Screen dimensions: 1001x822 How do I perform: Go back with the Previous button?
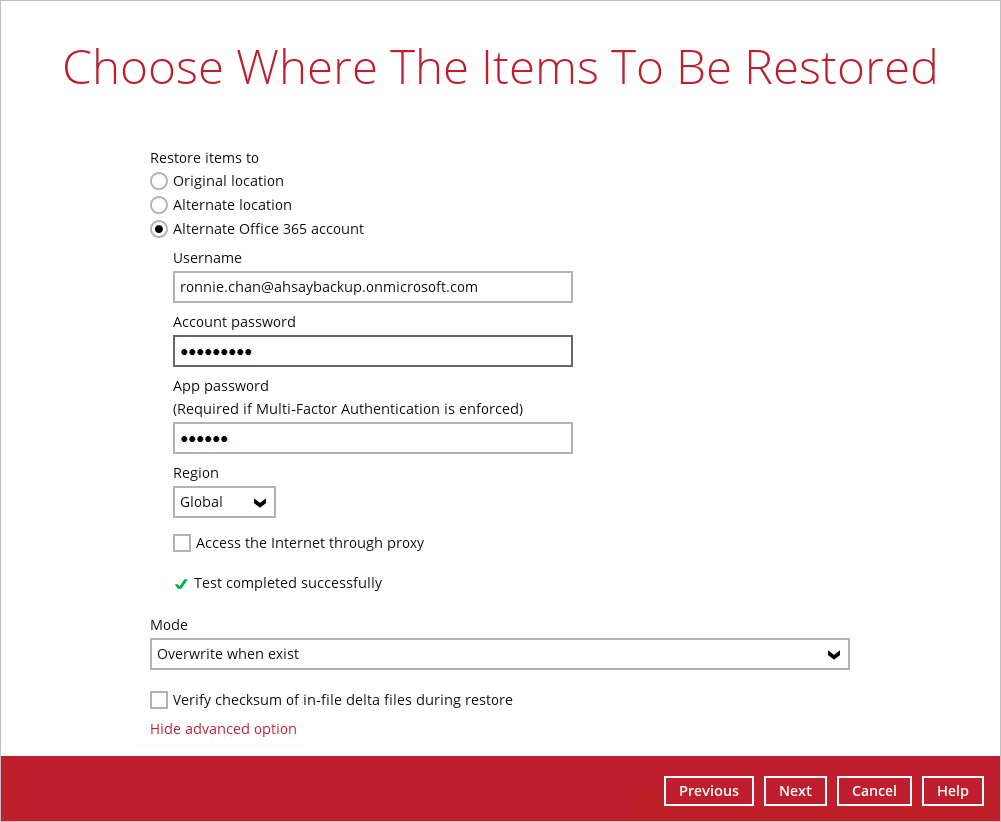pos(709,791)
